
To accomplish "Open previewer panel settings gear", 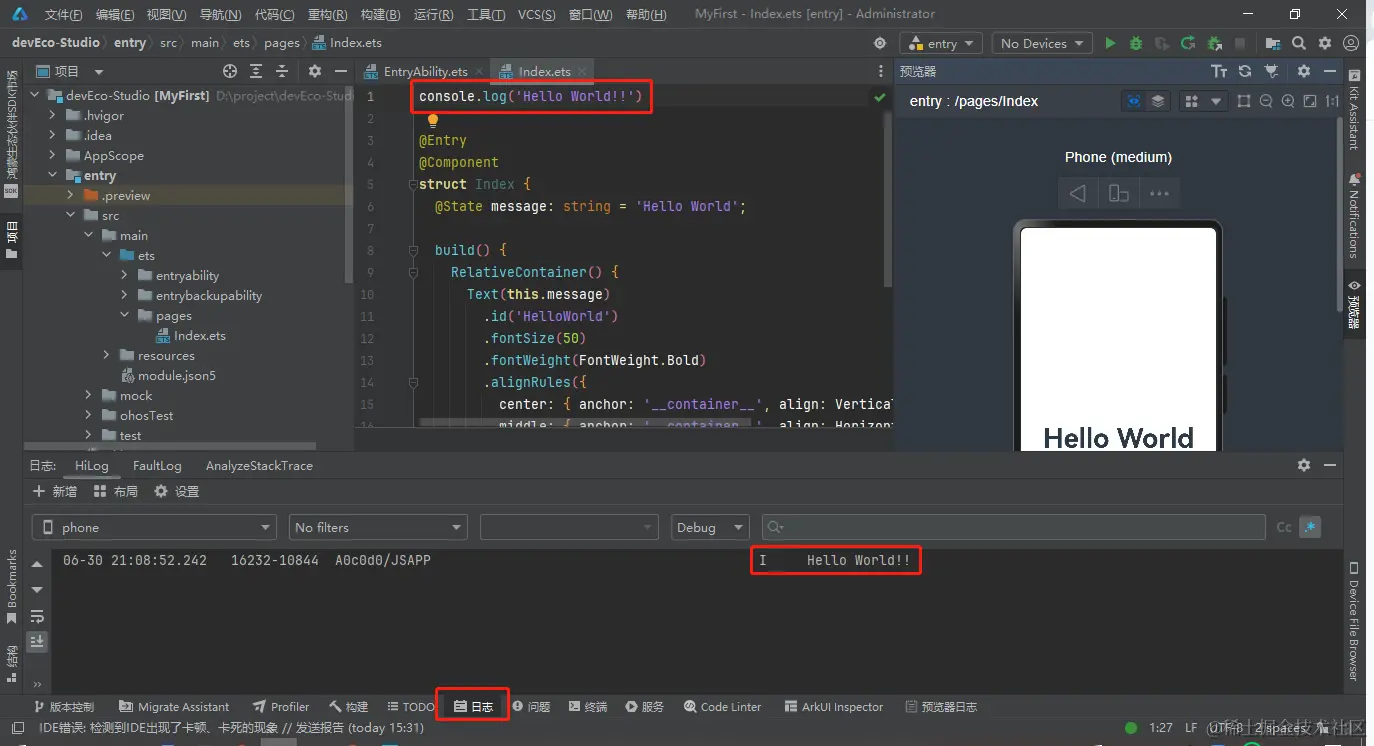I will (1304, 71).
